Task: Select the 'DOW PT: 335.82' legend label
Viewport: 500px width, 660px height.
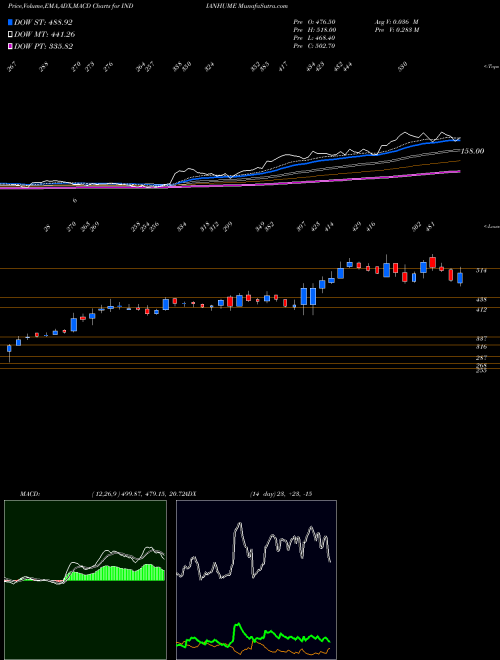Action: click(x=44, y=46)
